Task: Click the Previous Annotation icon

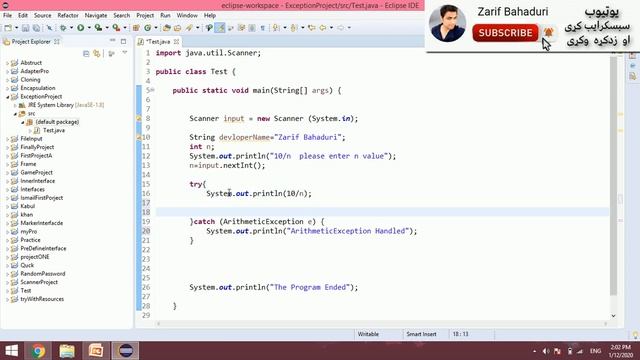Action: pyautogui.click(x=294, y=28)
